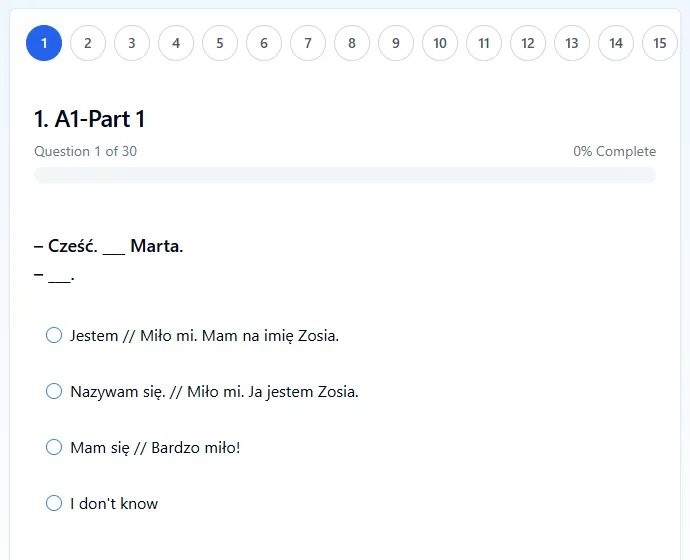Screen dimensions: 690x560
Task: Click the quiz progress bar
Action: (x=345, y=175)
